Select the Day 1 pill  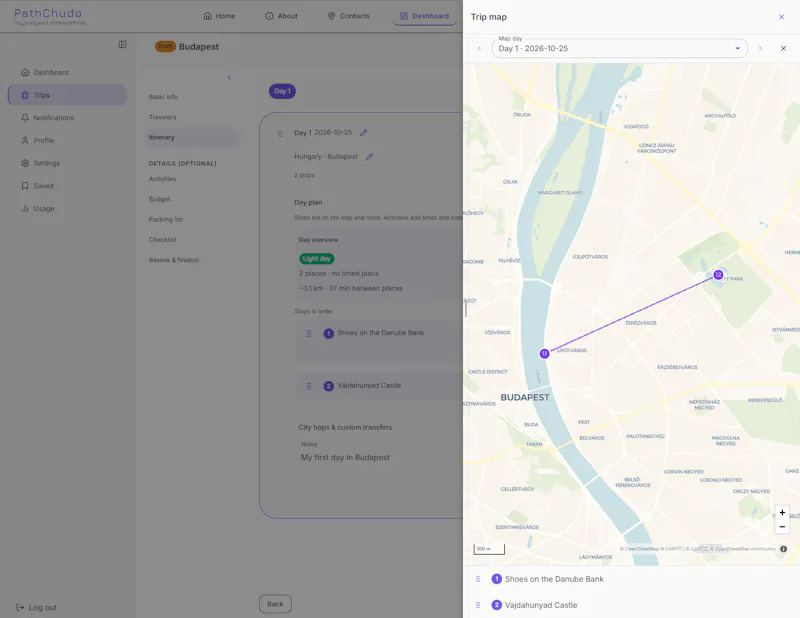[282, 91]
